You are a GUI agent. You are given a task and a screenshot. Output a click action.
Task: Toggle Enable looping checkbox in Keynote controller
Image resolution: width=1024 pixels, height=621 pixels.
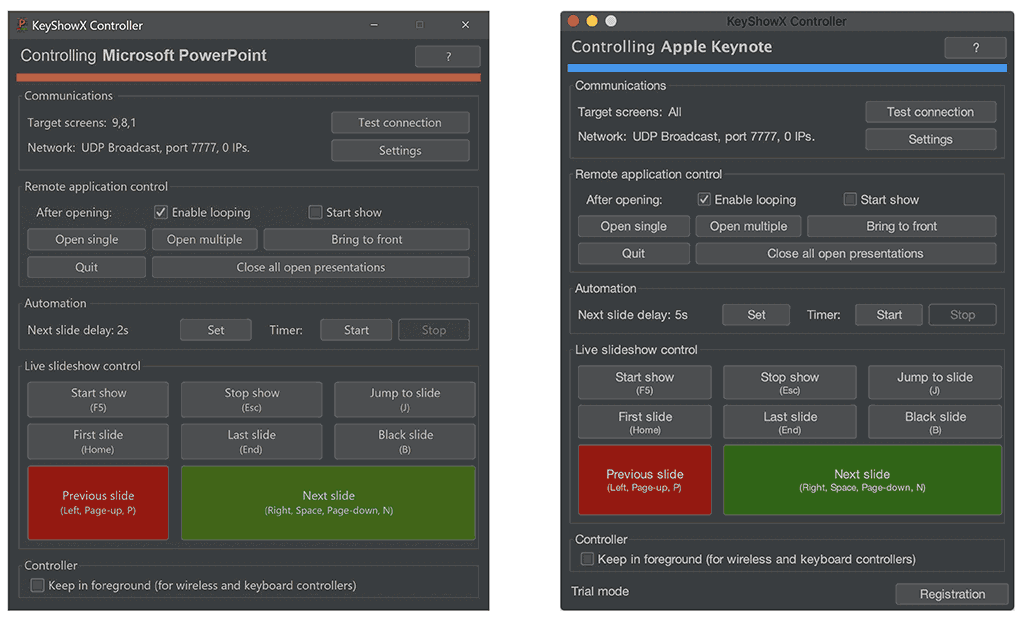point(704,200)
